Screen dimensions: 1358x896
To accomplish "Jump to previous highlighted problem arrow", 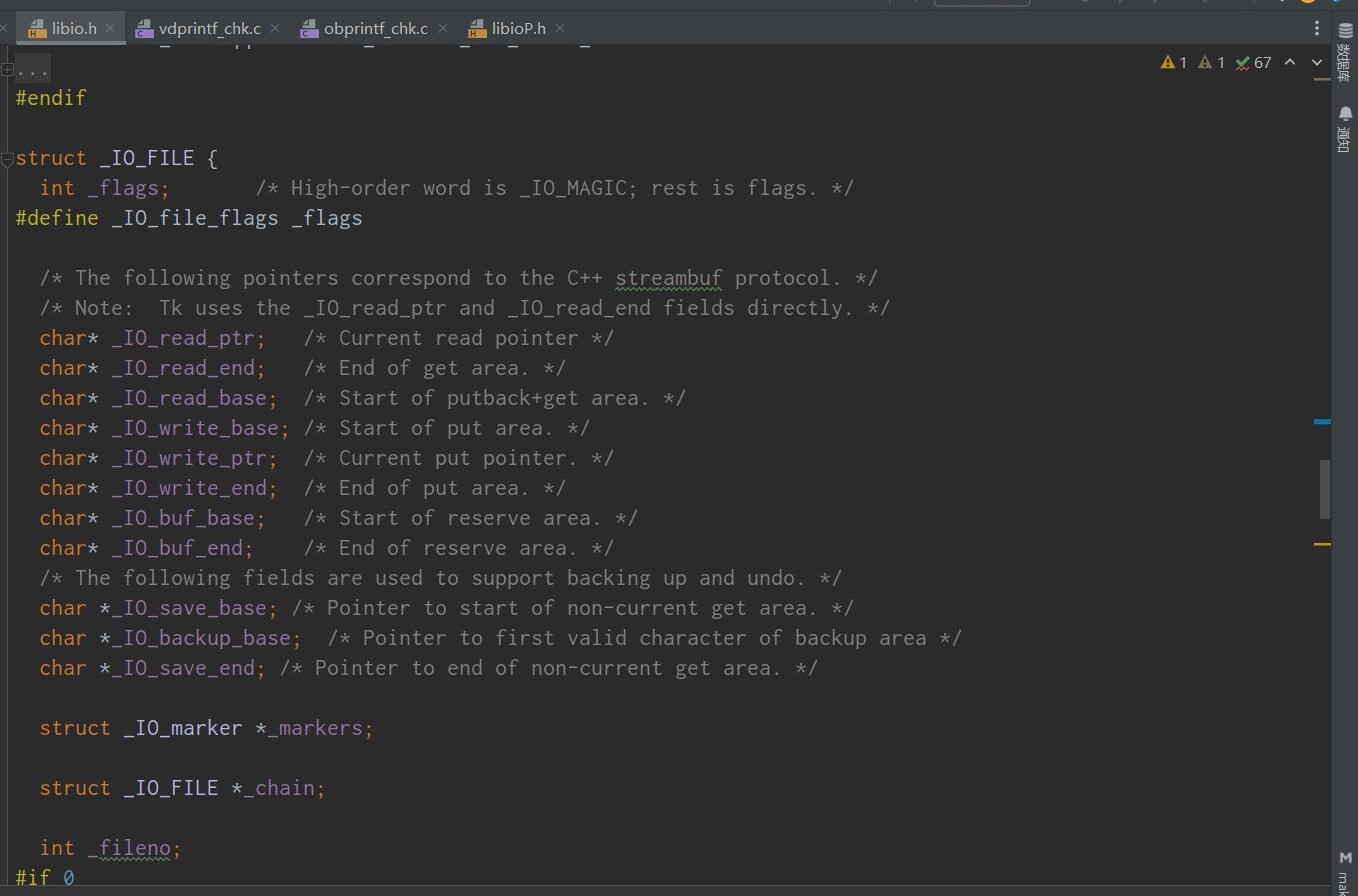I will click(1290, 63).
